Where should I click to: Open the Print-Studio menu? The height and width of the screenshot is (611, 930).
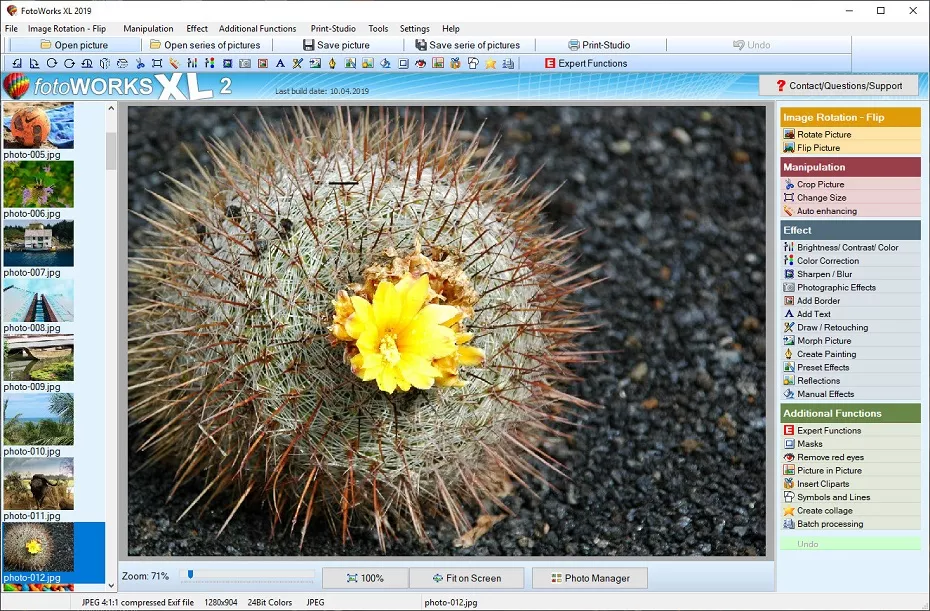[333, 29]
